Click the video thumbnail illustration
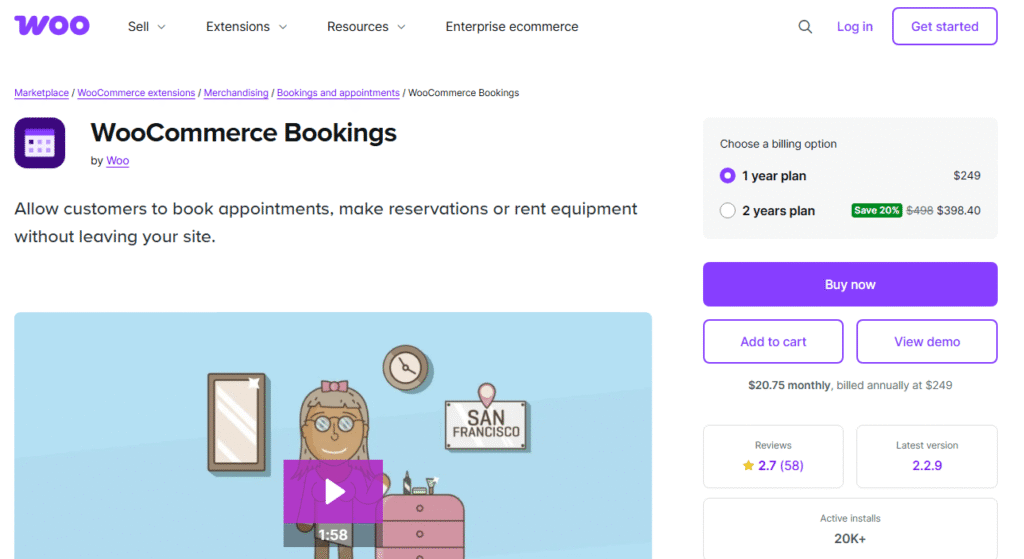The image size is (1024, 559). click(333, 436)
